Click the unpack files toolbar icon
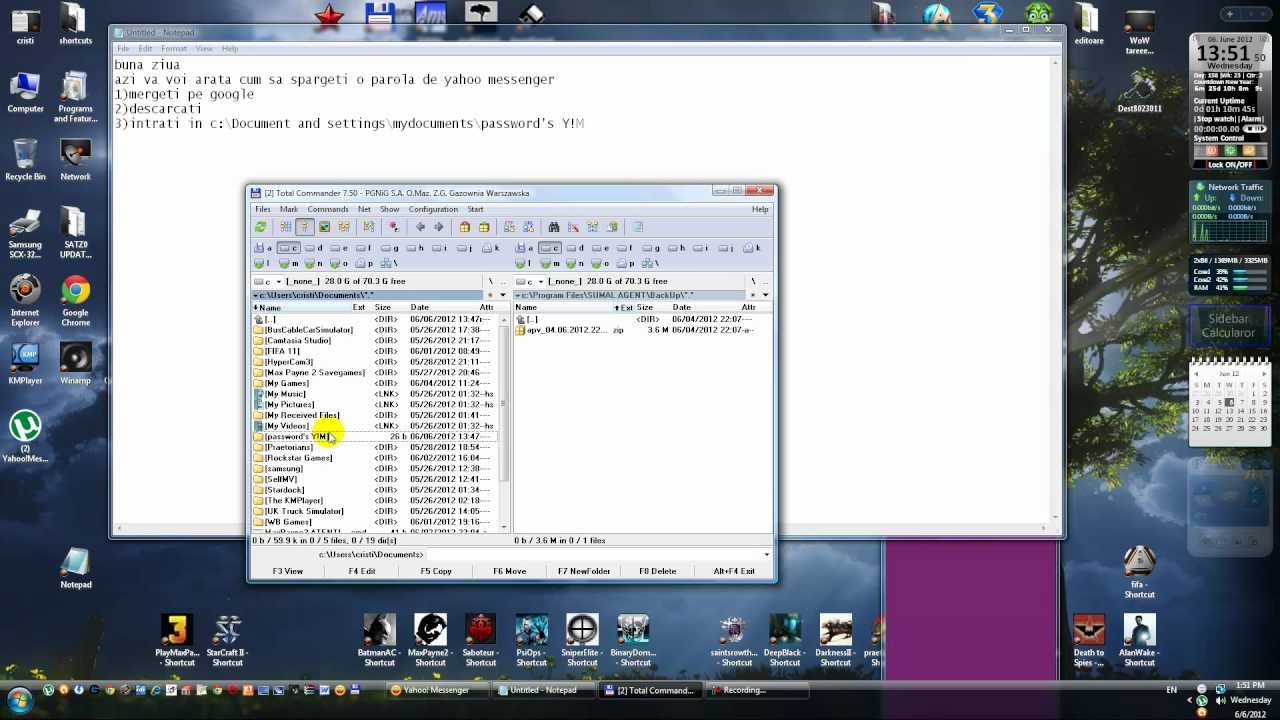This screenshot has width=1280, height=720. [x=484, y=227]
